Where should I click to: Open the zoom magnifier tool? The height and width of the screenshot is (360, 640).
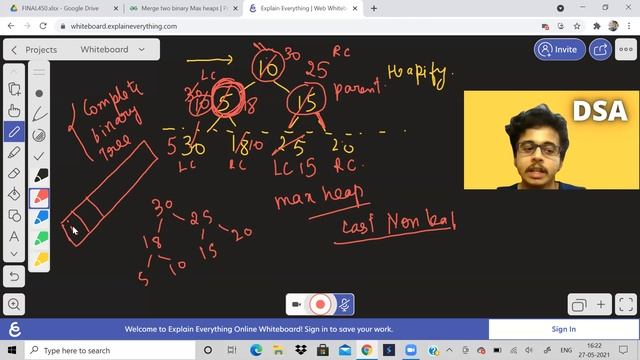tap(14, 304)
